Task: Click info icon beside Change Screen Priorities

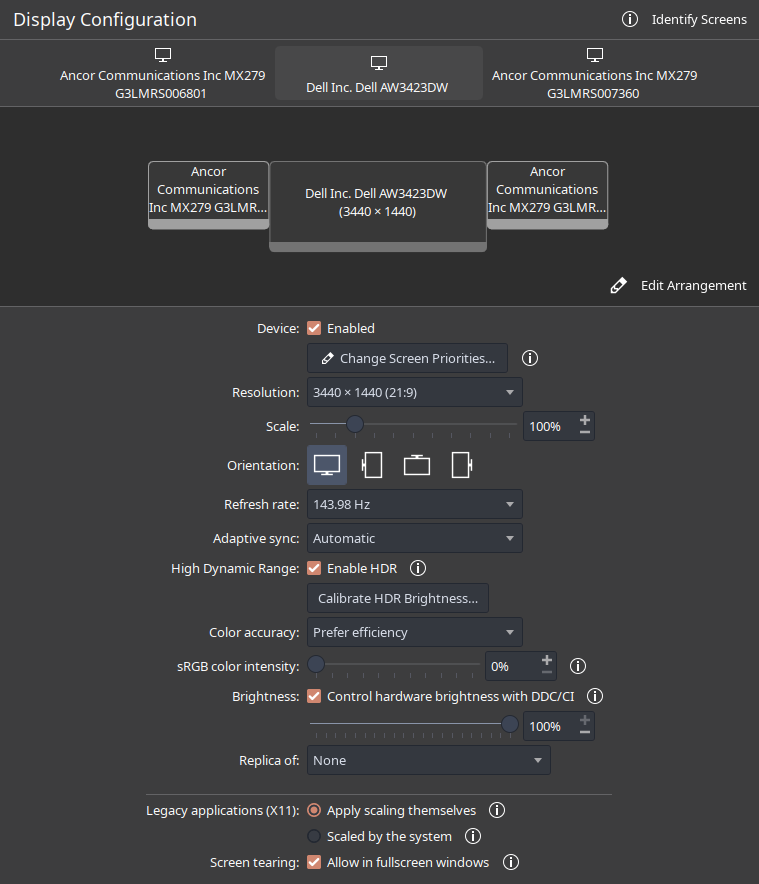Action: [x=531, y=358]
